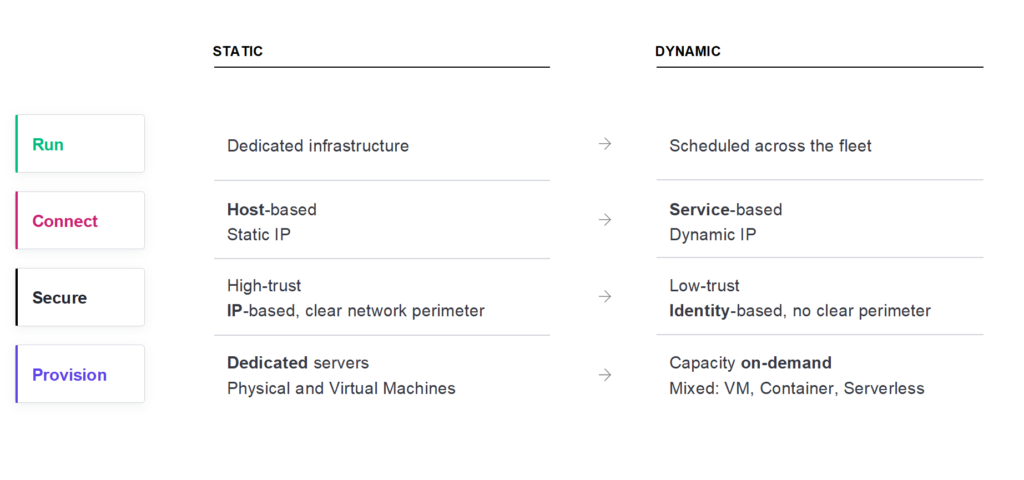Click Physical and Virtual Machines text

(341, 389)
